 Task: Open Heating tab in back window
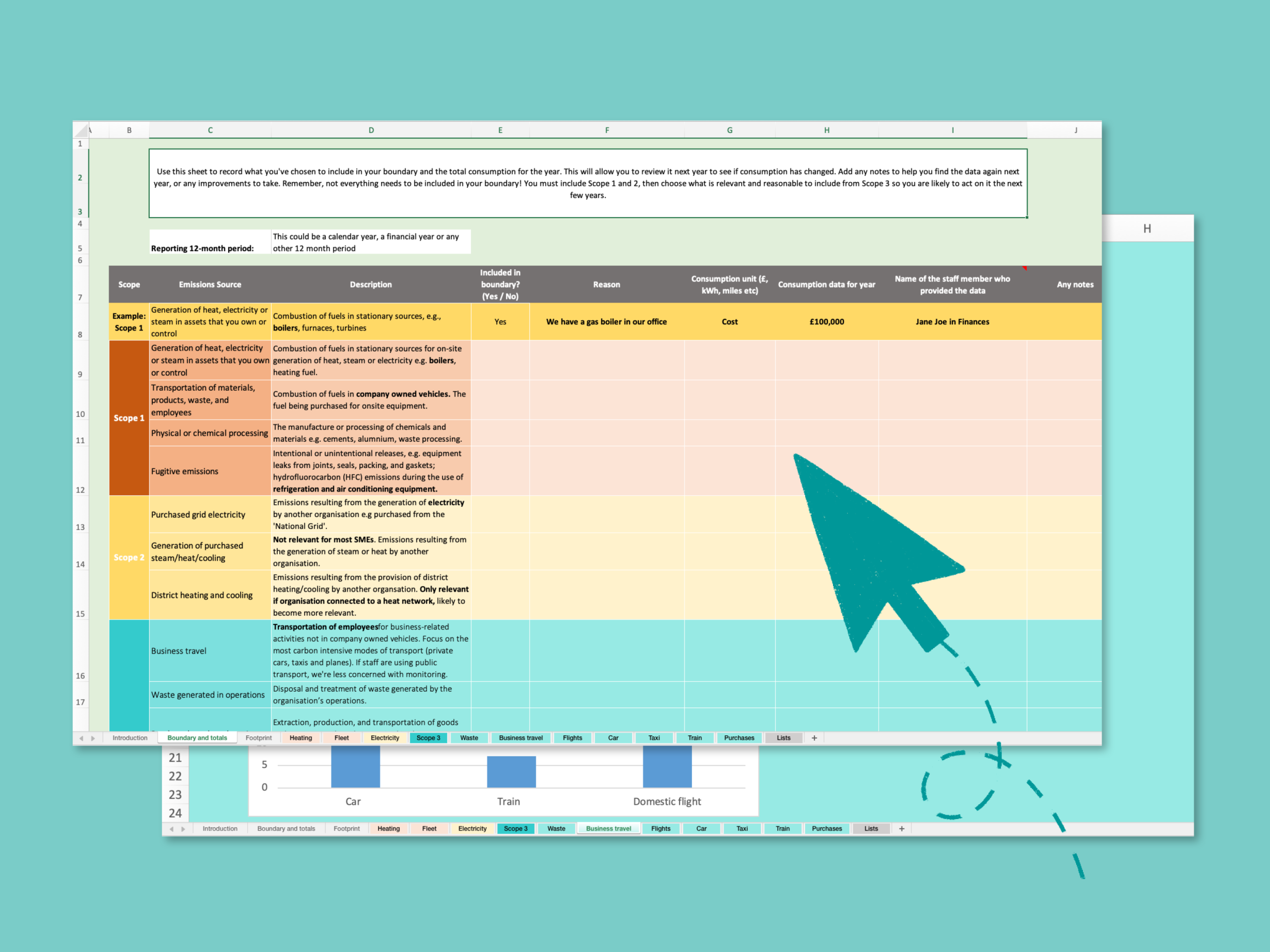click(389, 829)
